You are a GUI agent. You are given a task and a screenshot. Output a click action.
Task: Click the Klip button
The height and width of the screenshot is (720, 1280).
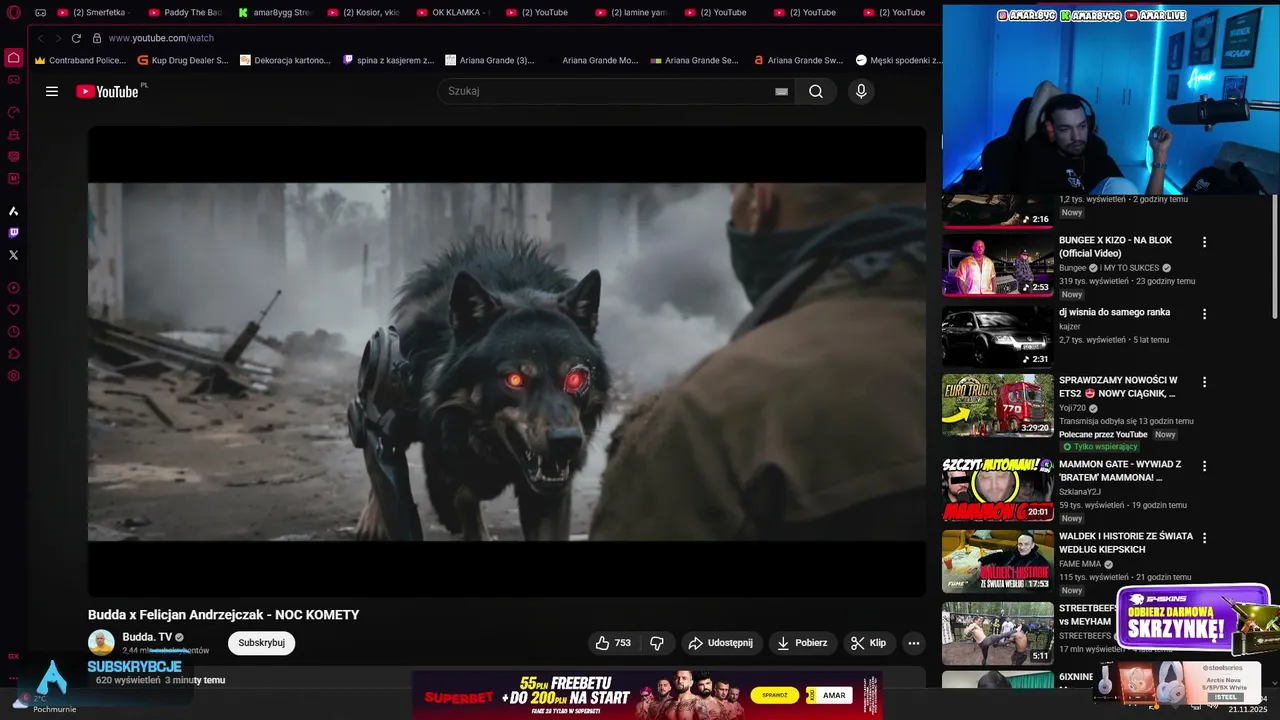pyautogui.click(x=869, y=643)
